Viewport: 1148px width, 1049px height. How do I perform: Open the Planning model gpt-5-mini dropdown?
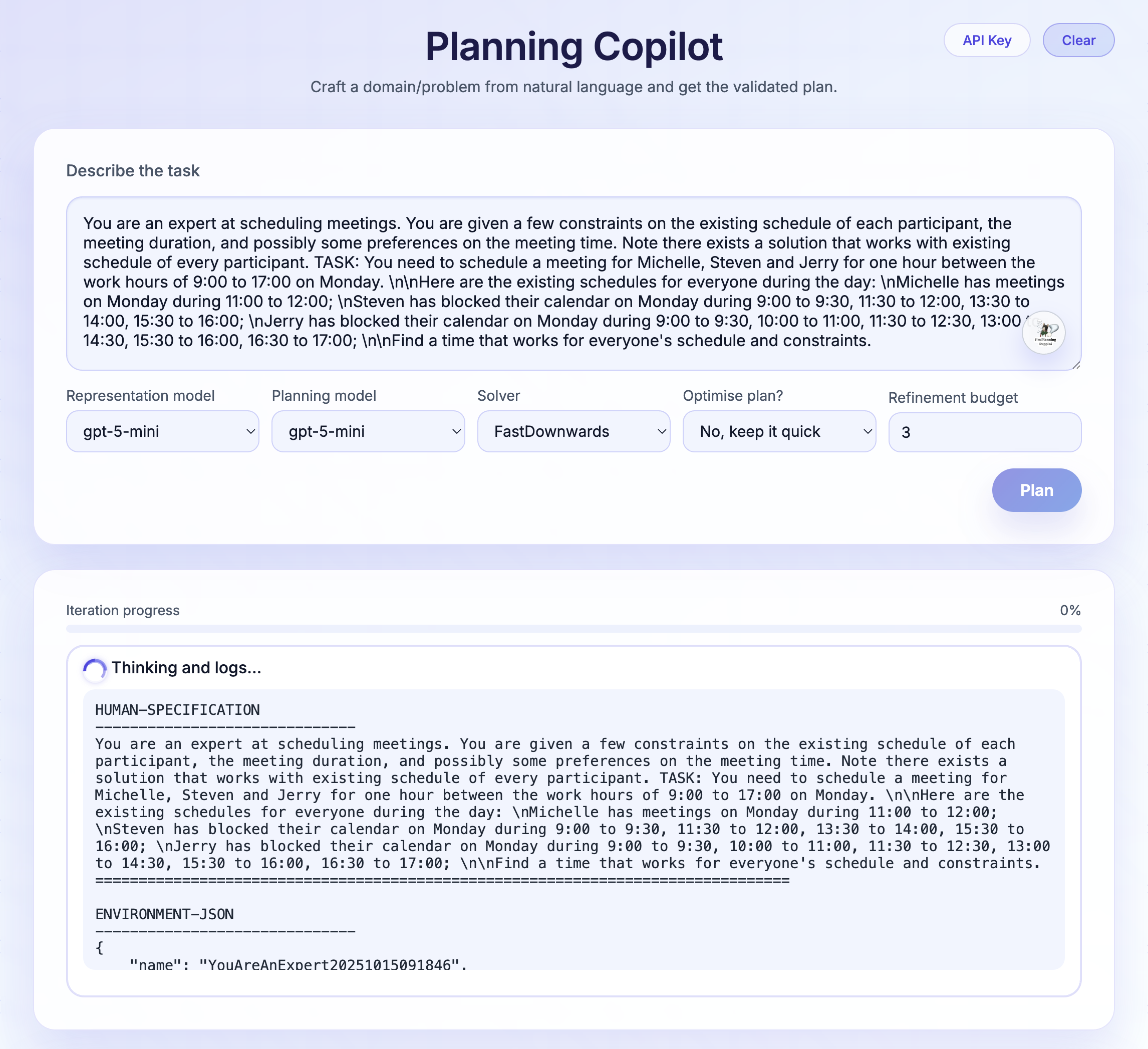[368, 432]
